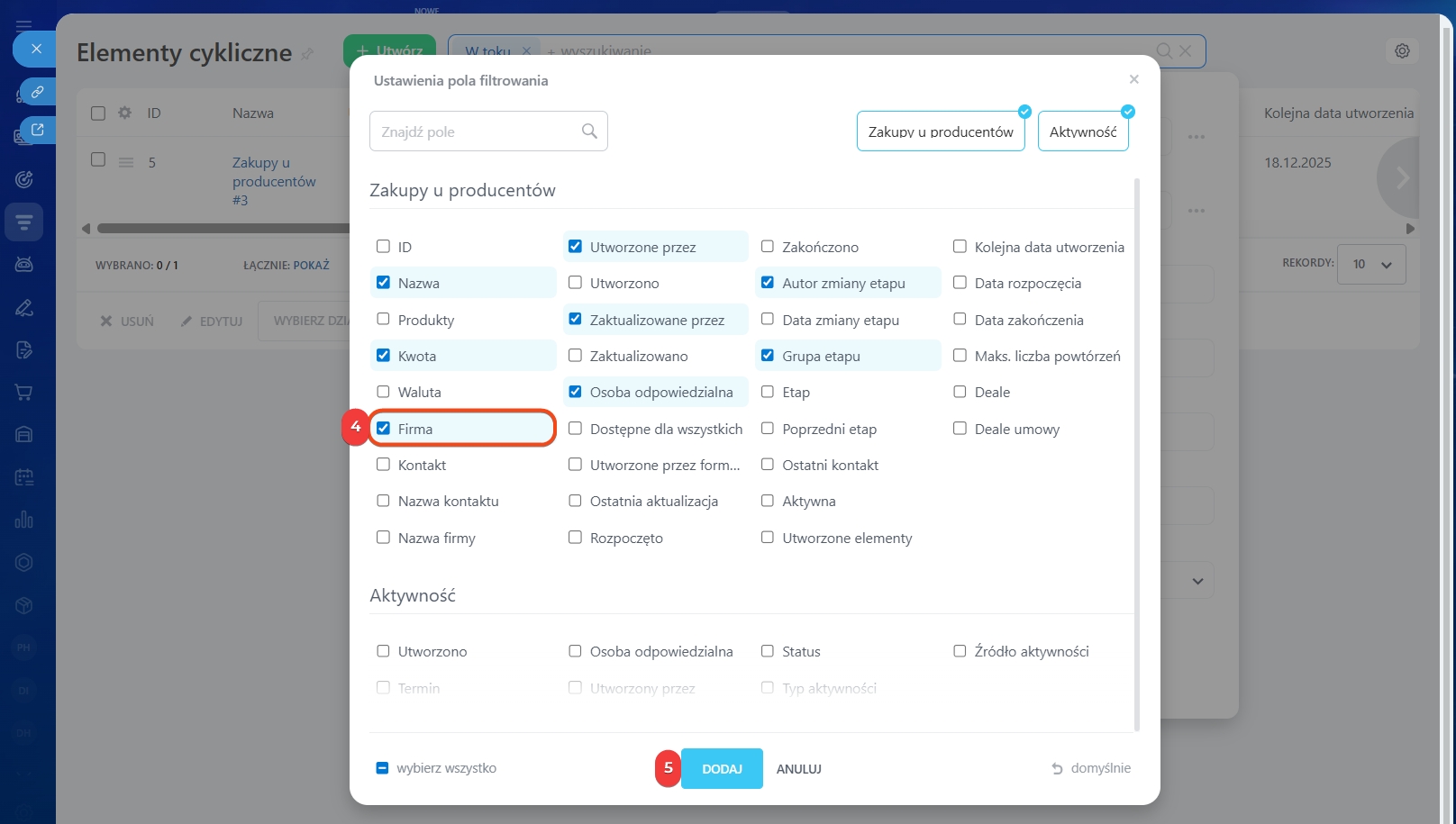Open the Rekordy count dropdown
The height and width of the screenshot is (824, 1456).
click(1371, 264)
